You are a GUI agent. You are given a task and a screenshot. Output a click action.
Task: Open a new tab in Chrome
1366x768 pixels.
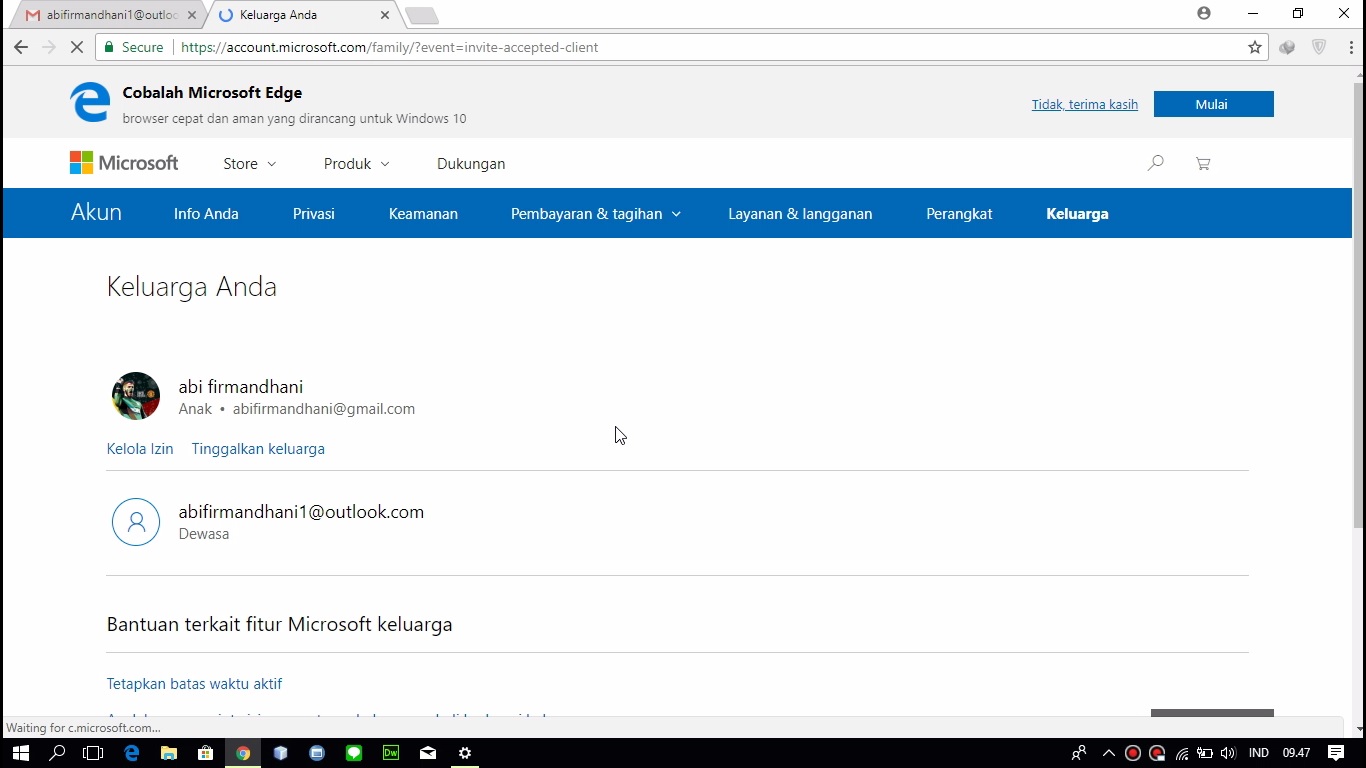422,15
